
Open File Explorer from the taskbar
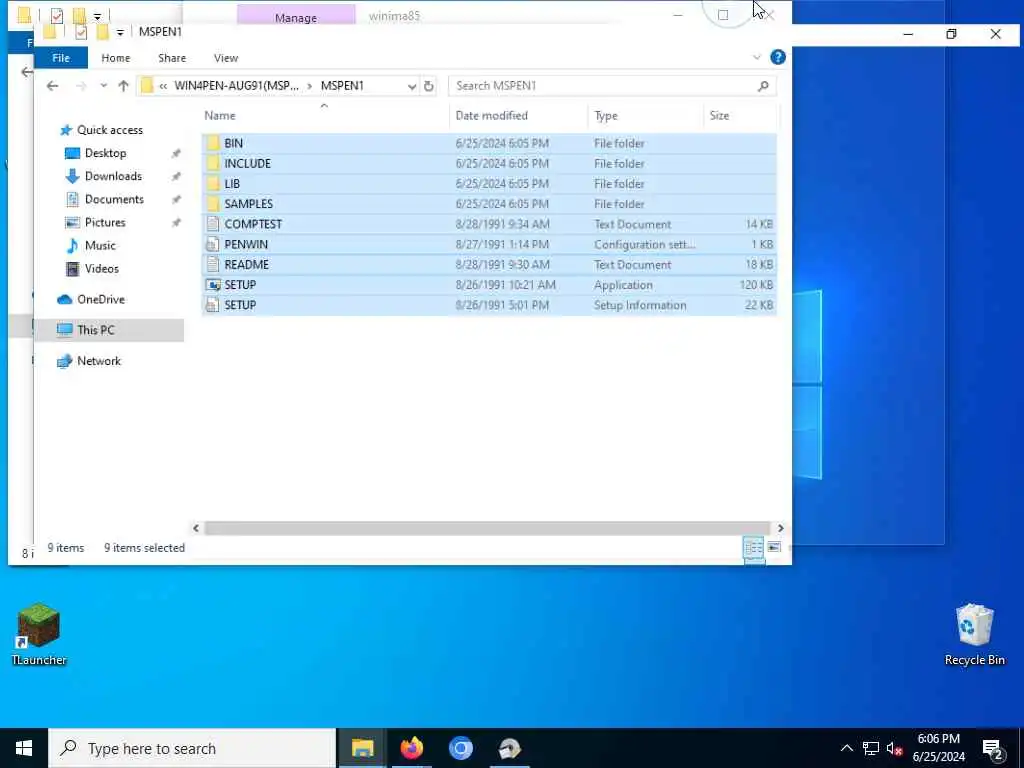click(362, 748)
